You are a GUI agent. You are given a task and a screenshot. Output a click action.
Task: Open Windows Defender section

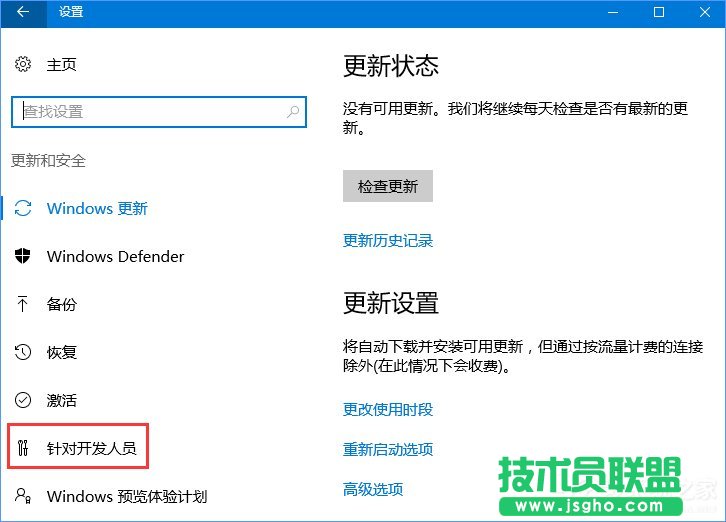[x=115, y=256]
